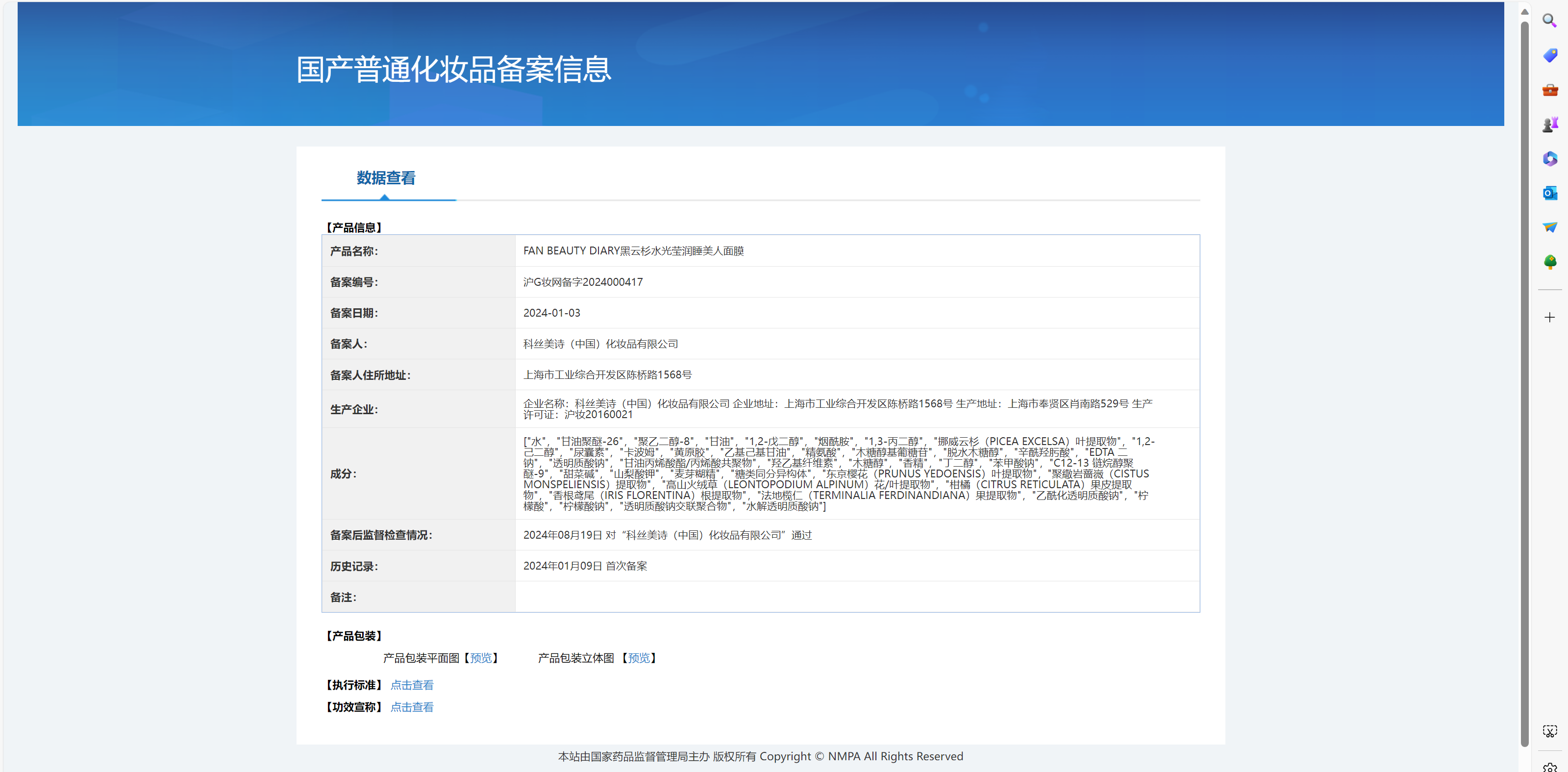
Task: Open 执行标准 点击查看 link
Action: 411,685
